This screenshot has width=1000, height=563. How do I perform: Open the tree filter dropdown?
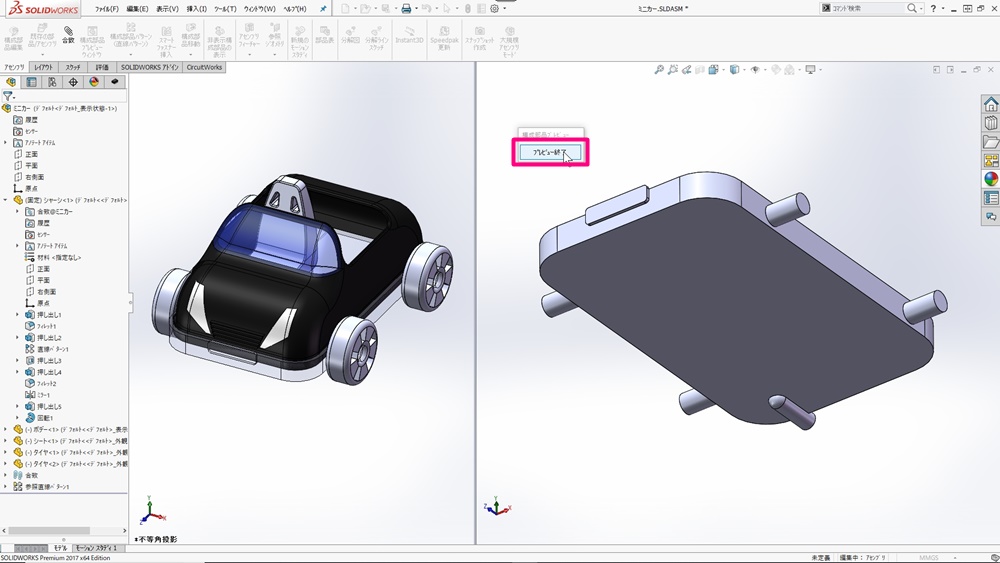9,97
